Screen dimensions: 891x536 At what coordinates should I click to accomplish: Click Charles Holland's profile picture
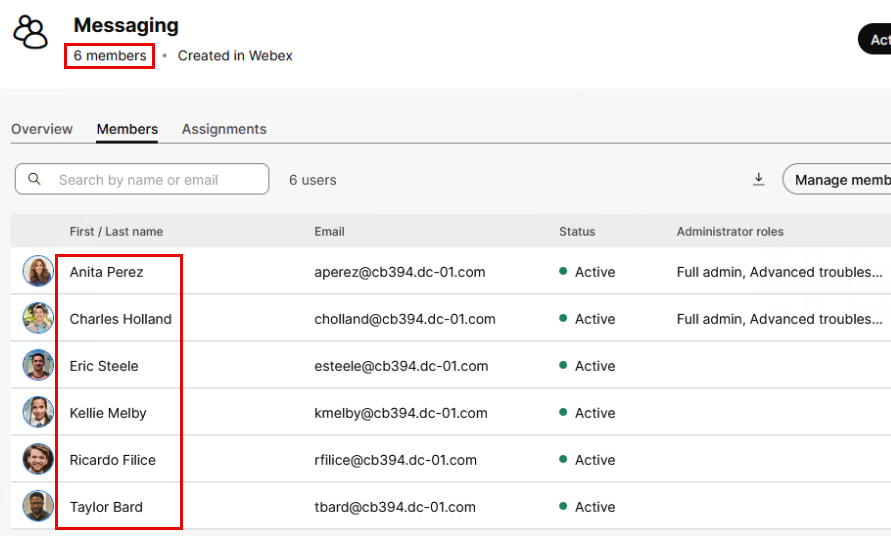38,319
